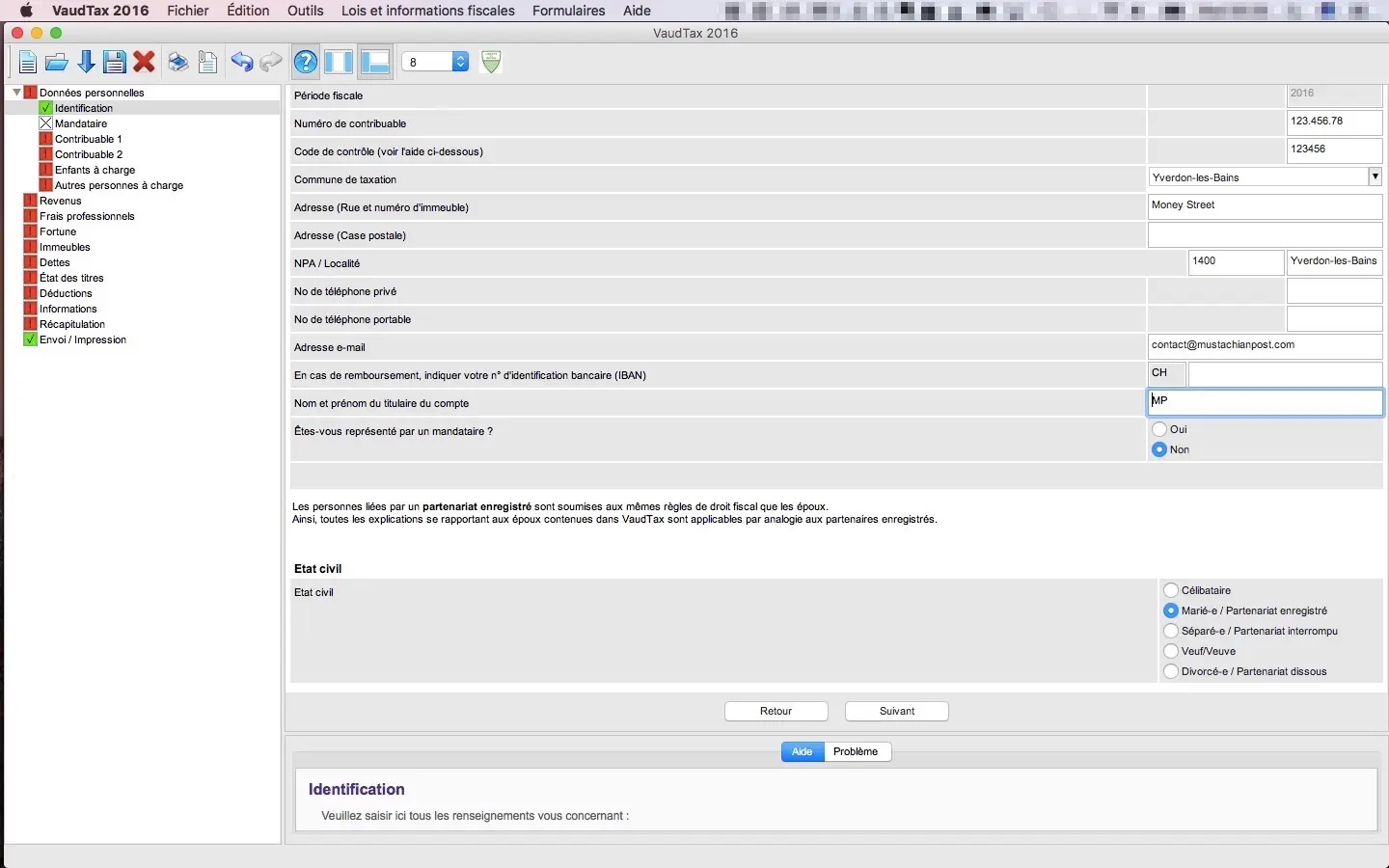Click the paperclip attachment document icon
The image size is (1389, 868).
(207, 63)
